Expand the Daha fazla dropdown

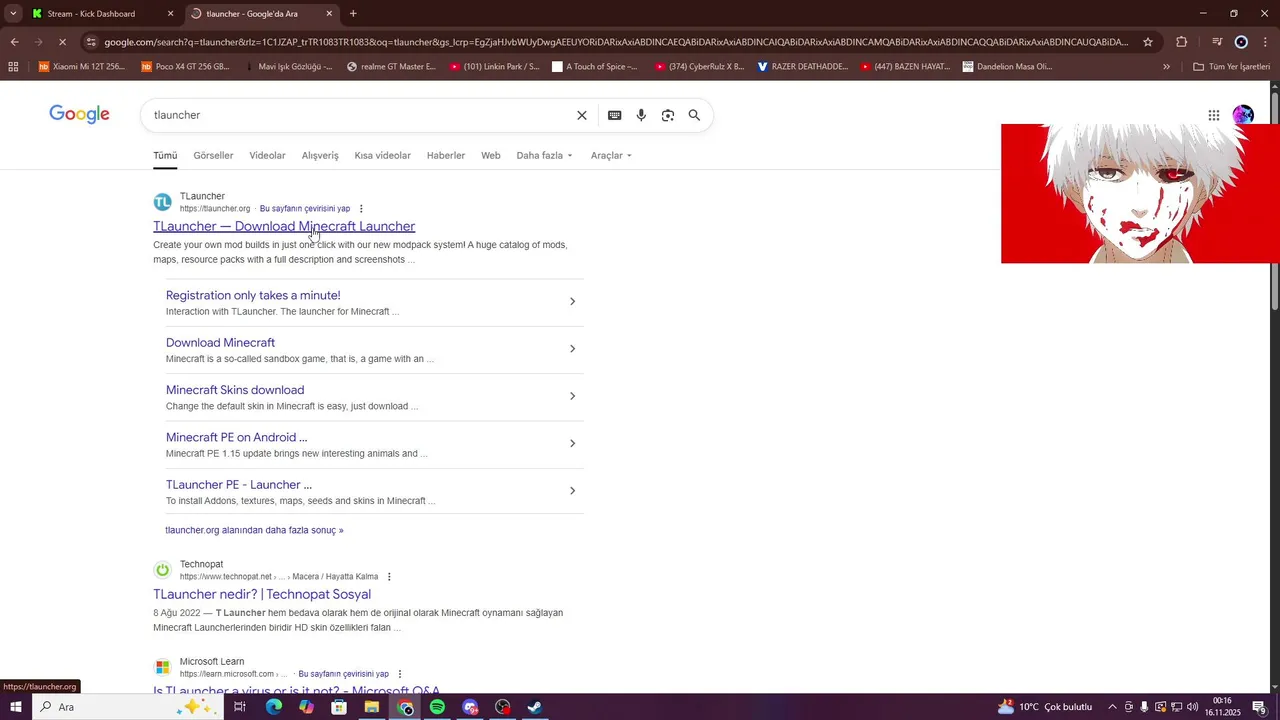click(545, 156)
